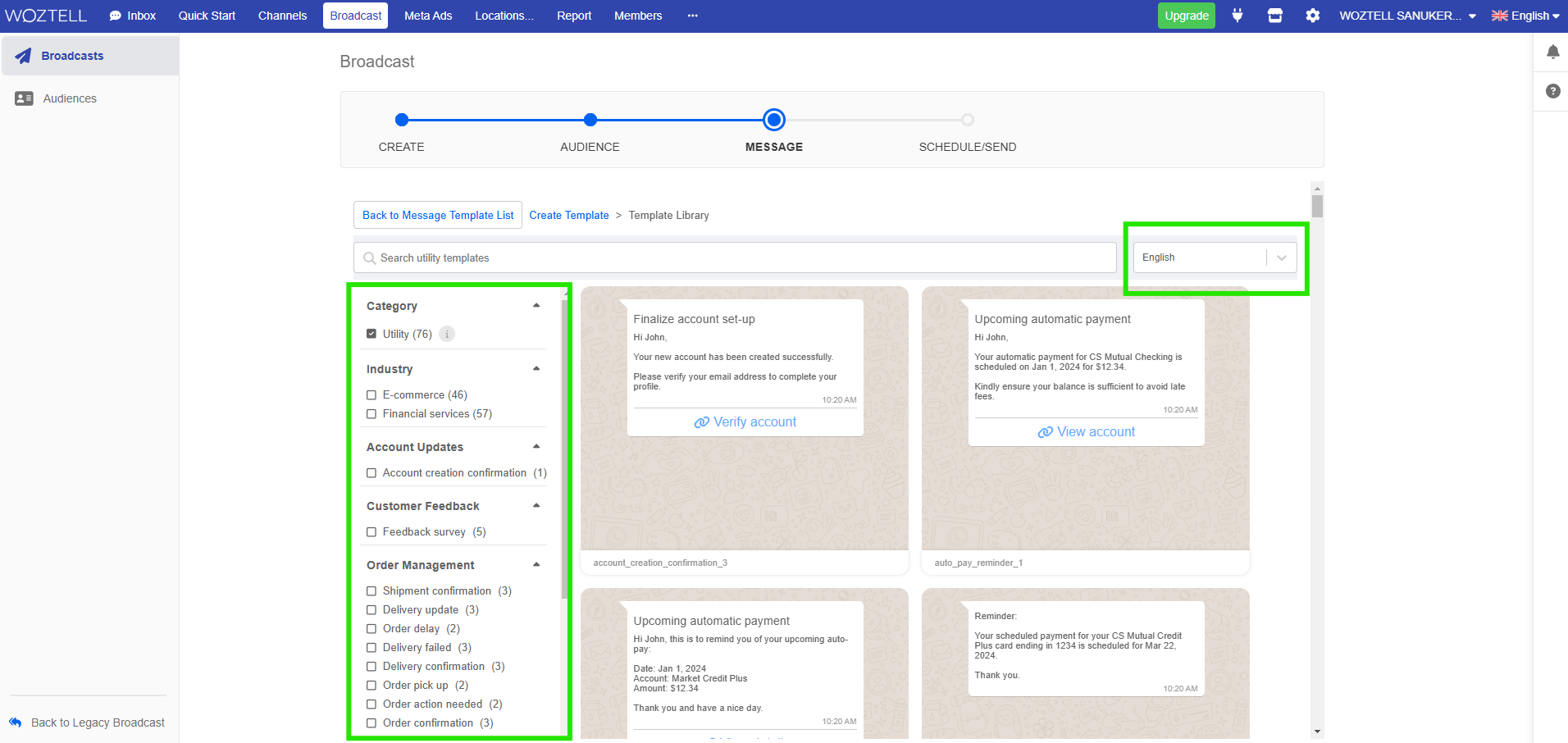
Task: Open the Create Template link
Action: click(x=568, y=215)
